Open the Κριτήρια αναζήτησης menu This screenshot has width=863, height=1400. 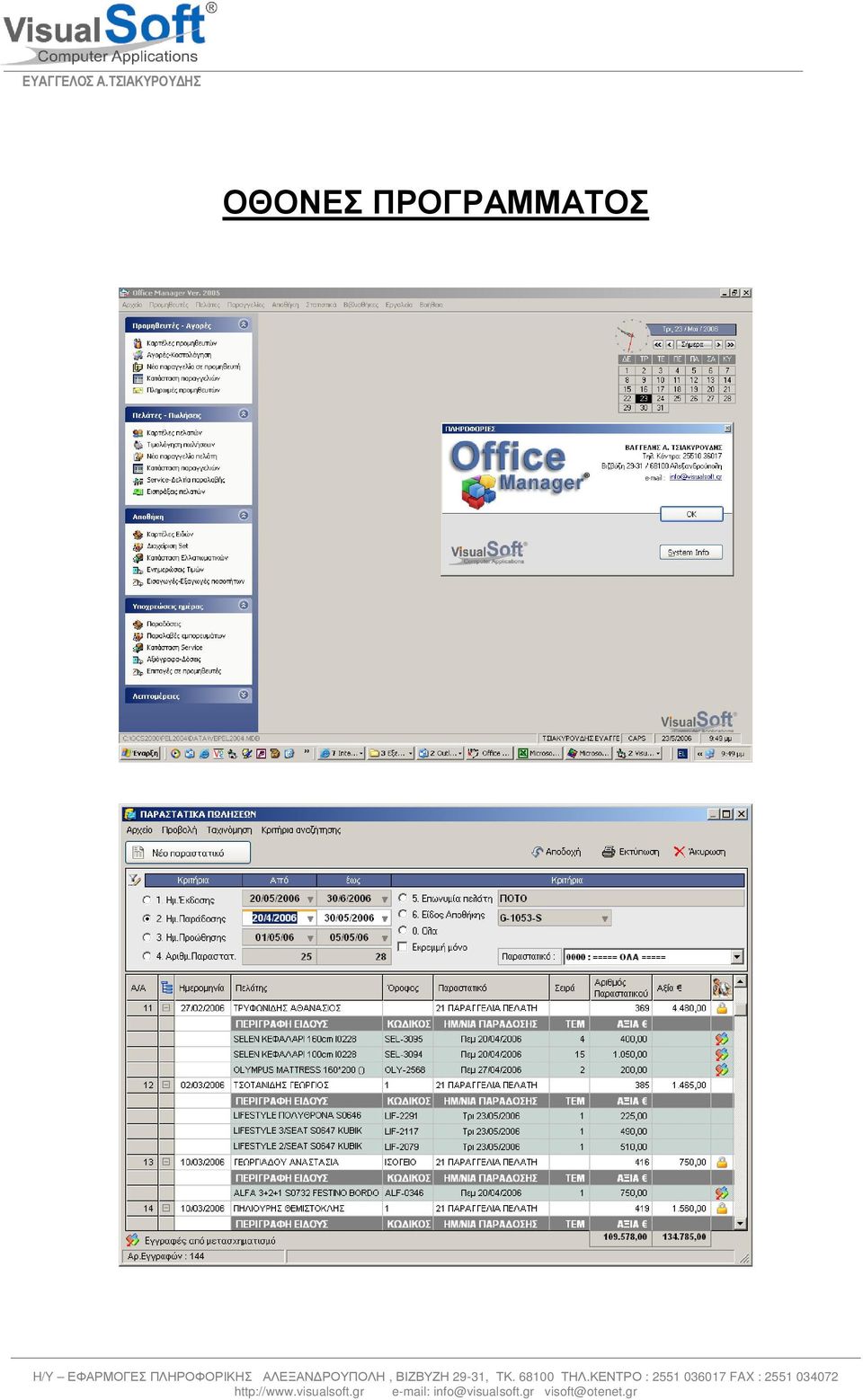click(301, 830)
